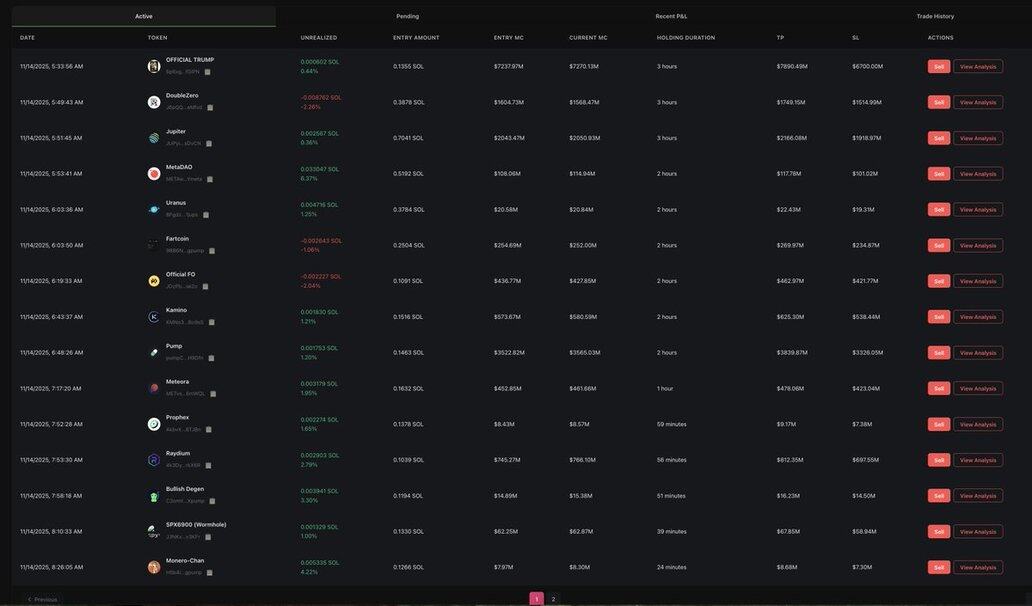
Task: Click the Previous page link
Action: coord(42,599)
